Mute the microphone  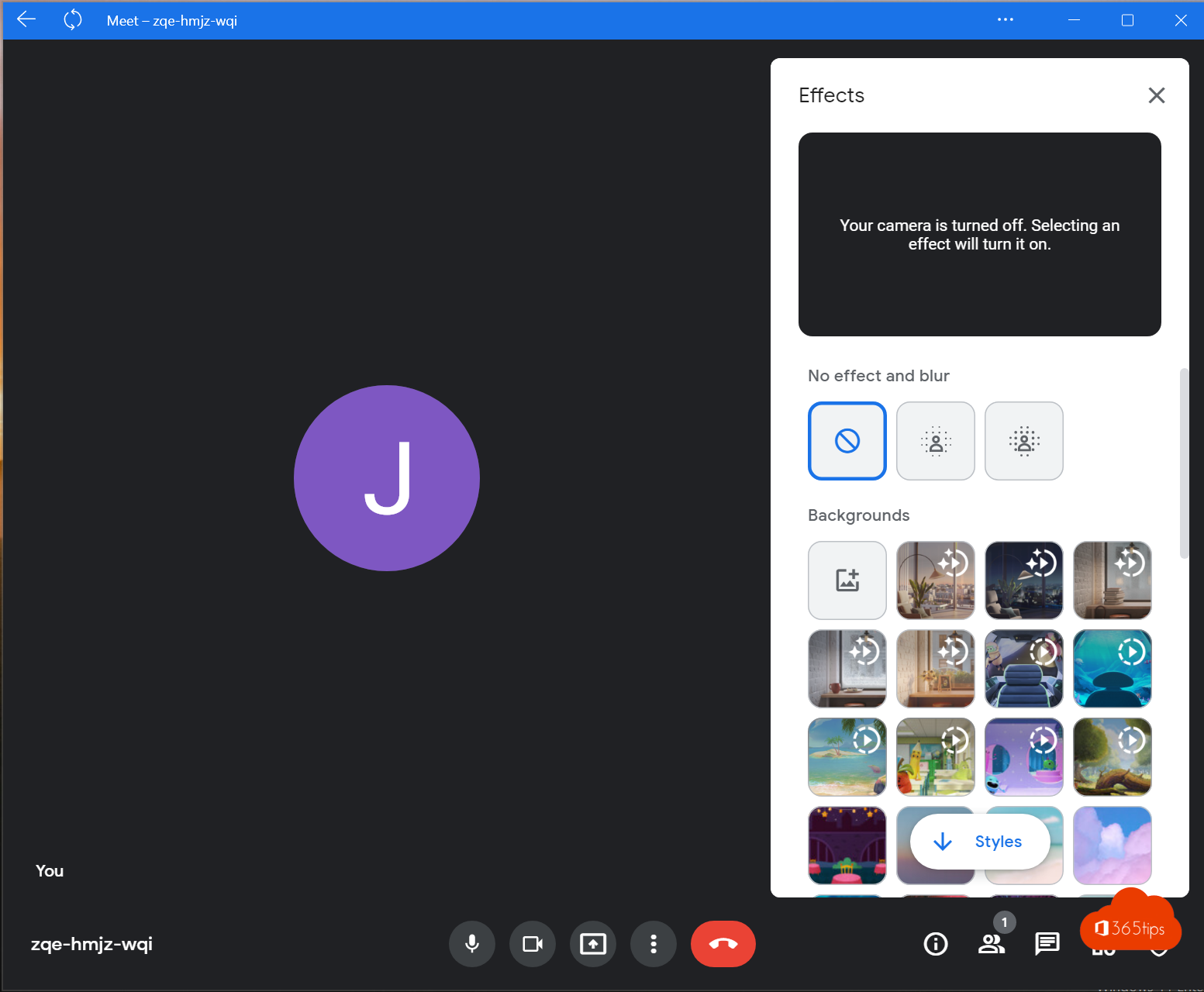[472, 944]
